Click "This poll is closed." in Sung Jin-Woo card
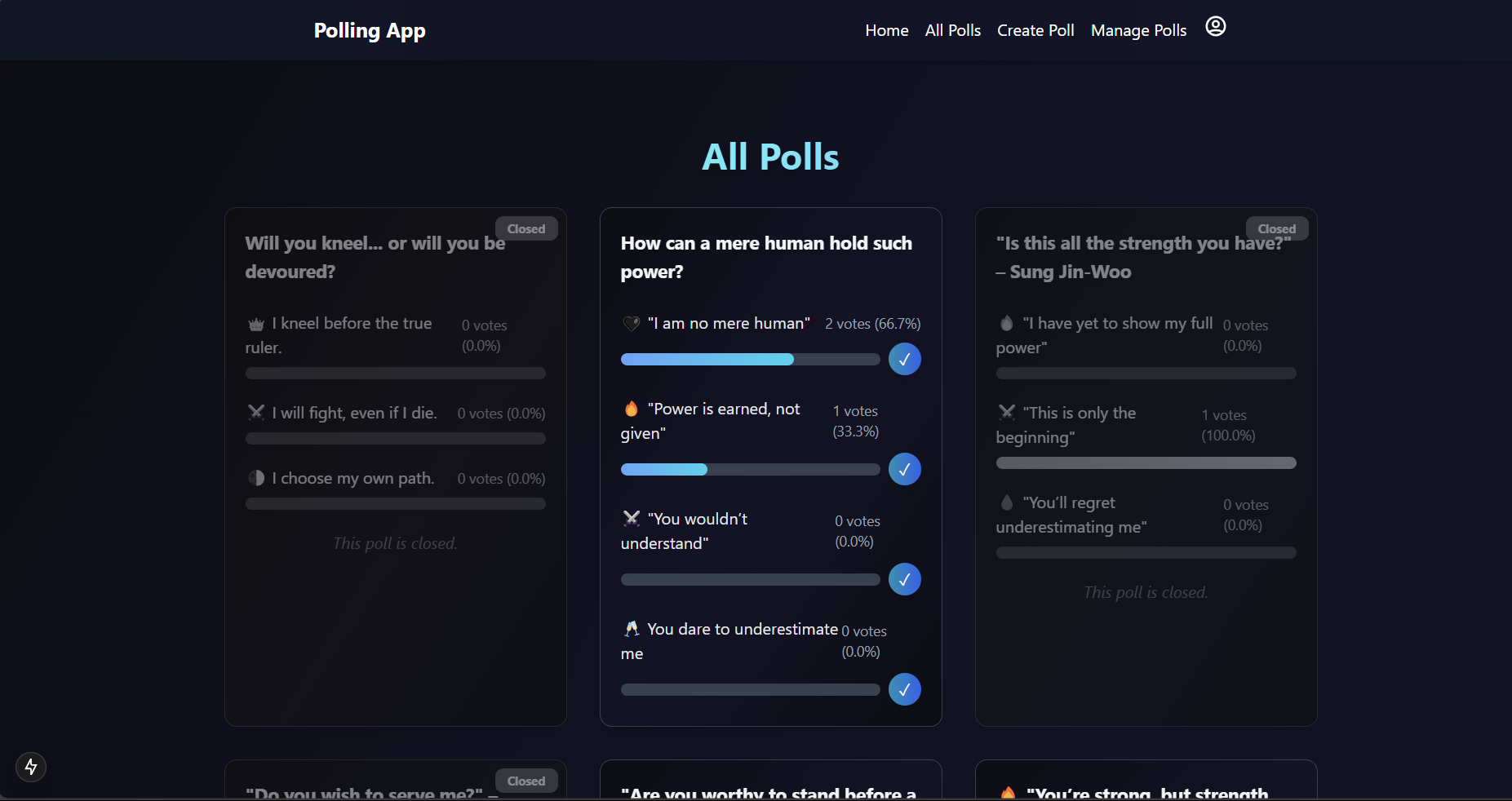The height and width of the screenshot is (801, 1512). (1146, 592)
